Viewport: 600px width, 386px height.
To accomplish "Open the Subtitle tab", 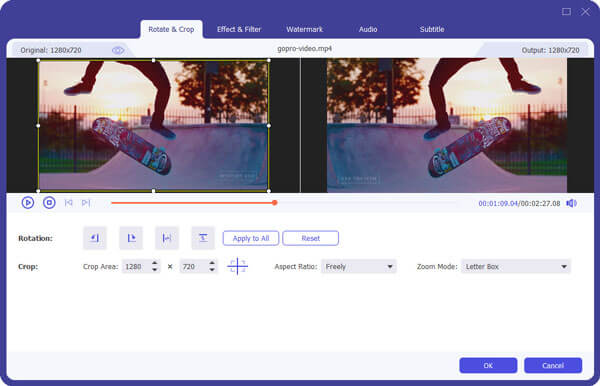I will (x=432, y=29).
